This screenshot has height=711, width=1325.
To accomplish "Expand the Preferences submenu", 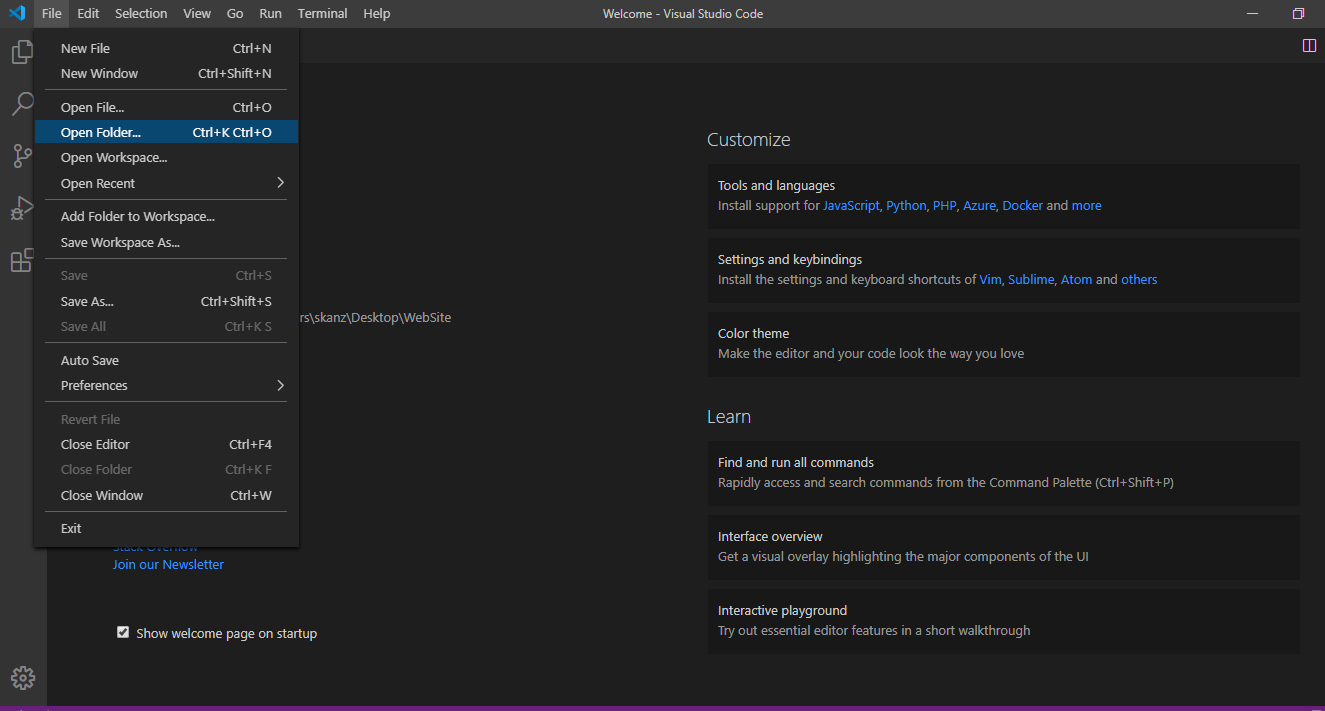I will (x=166, y=385).
